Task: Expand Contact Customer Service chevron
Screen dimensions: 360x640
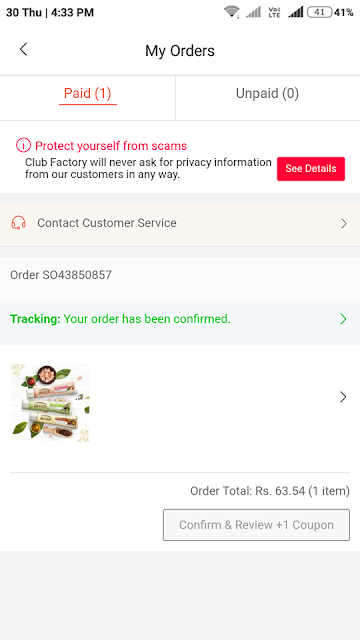Action: [x=344, y=223]
